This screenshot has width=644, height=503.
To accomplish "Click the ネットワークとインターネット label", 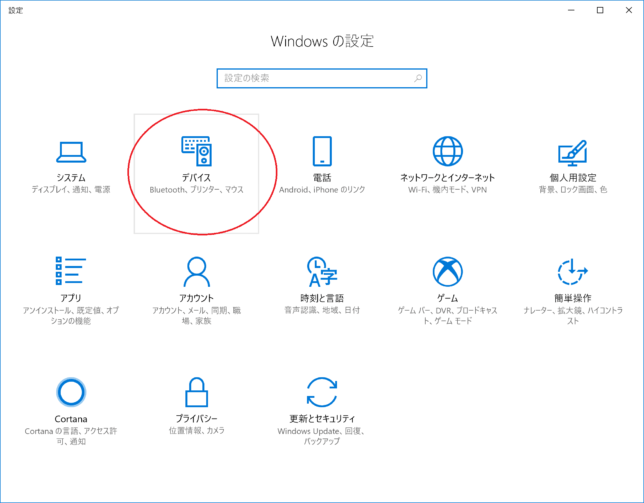I will pyautogui.click(x=448, y=178).
